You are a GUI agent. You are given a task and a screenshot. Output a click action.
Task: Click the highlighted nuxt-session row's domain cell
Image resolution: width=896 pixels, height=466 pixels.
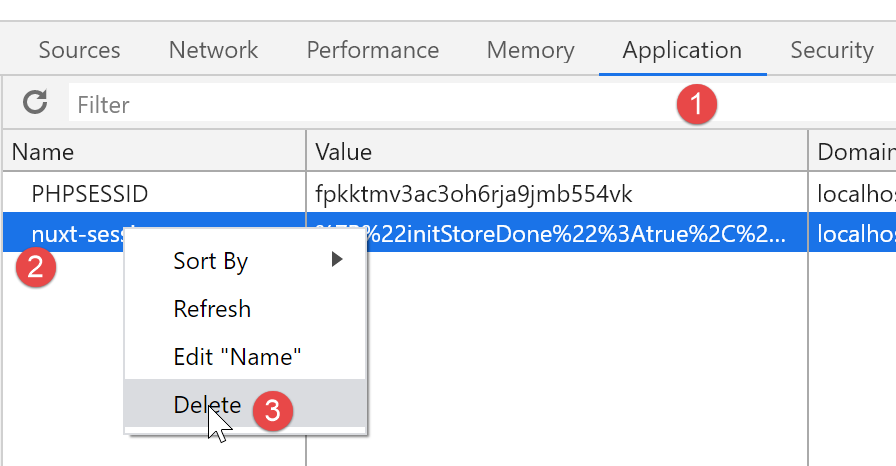click(x=855, y=234)
